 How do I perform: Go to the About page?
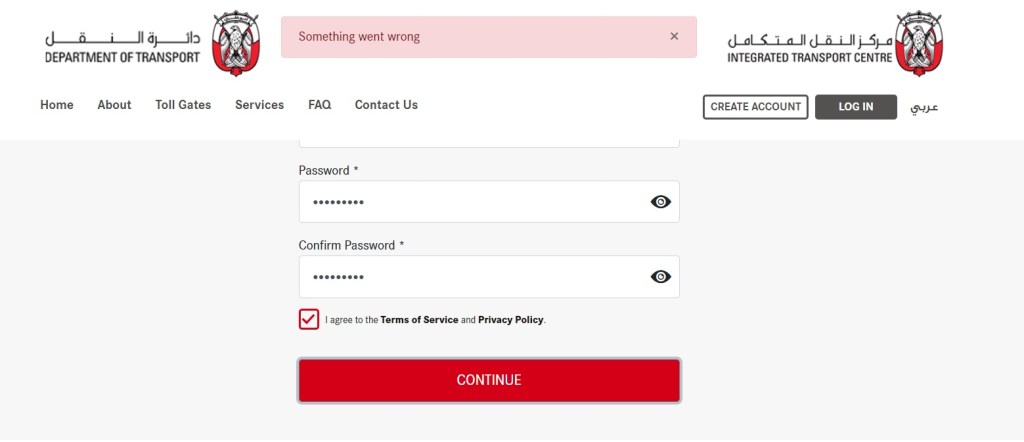pos(114,105)
